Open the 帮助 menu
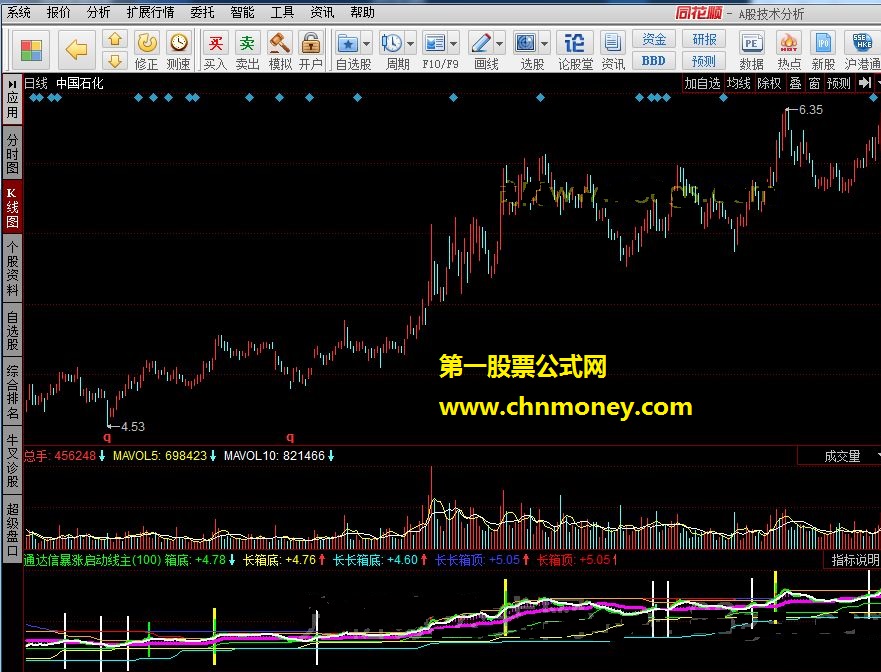The width and height of the screenshot is (881, 672). pyautogui.click(x=362, y=12)
